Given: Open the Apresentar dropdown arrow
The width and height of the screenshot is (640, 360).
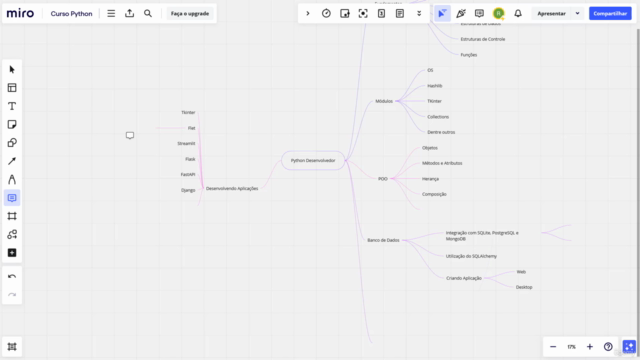Looking at the screenshot, I should tap(577, 13).
